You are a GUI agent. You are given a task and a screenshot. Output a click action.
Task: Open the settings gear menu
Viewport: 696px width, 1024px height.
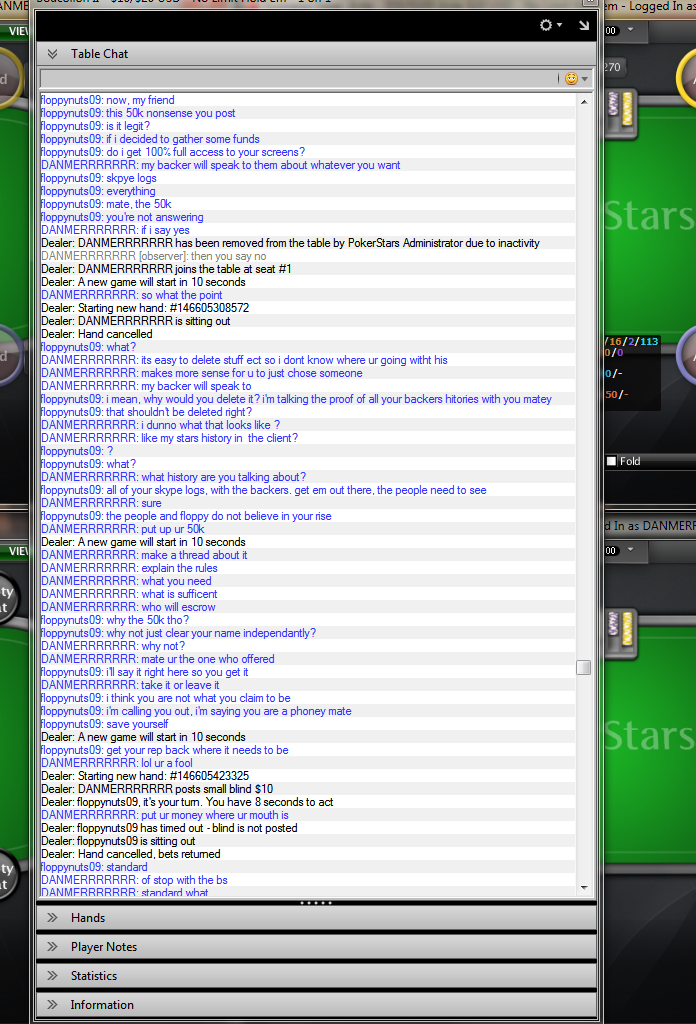[546, 25]
